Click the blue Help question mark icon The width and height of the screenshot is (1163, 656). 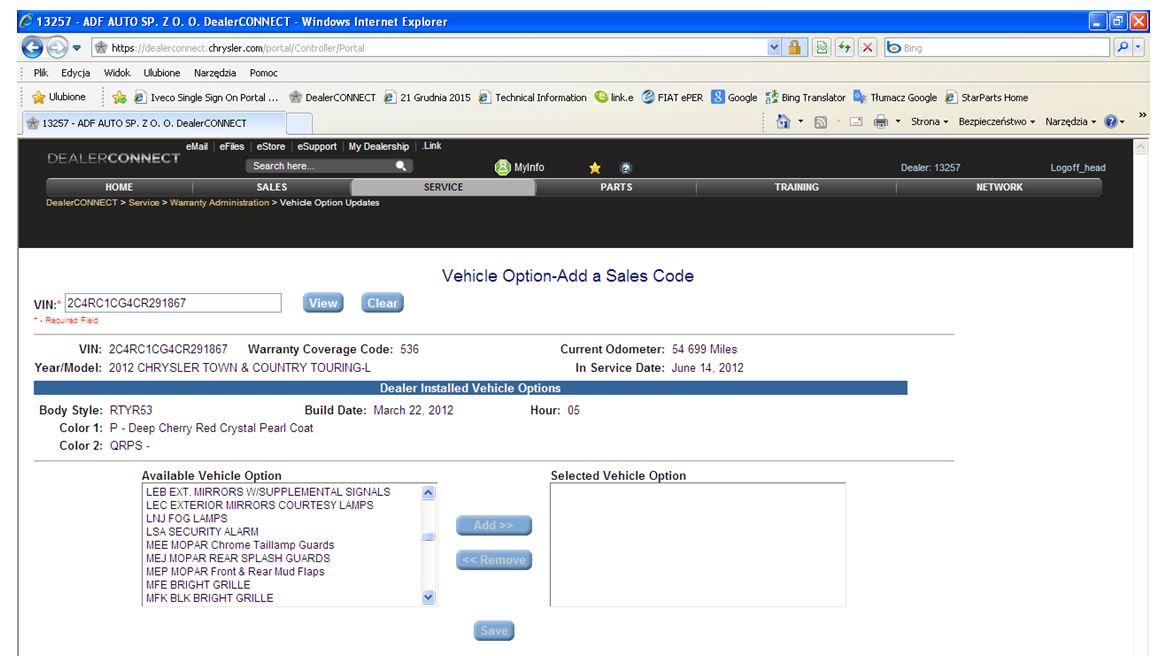1110,122
